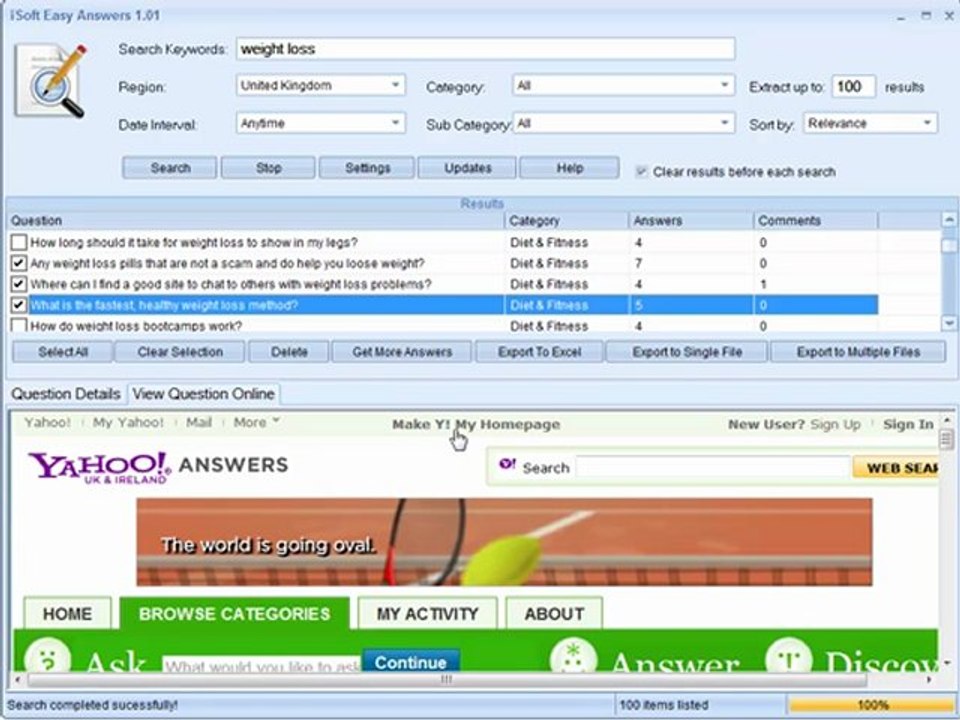Click the Yahoo Search text field

pyautogui.click(x=713, y=468)
